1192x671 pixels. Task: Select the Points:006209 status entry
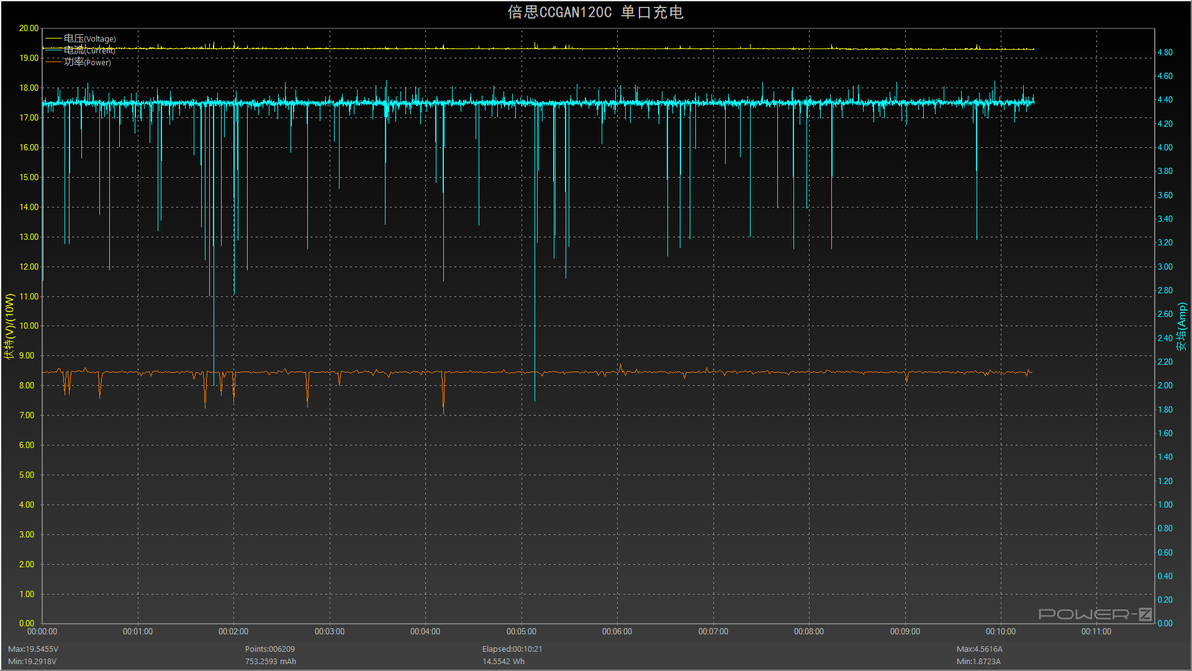270,650
